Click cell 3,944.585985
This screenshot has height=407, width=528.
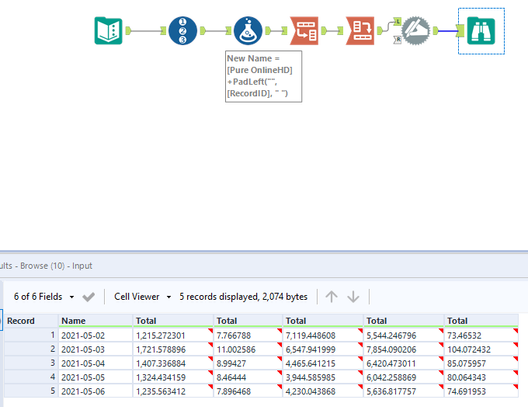tap(323, 377)
